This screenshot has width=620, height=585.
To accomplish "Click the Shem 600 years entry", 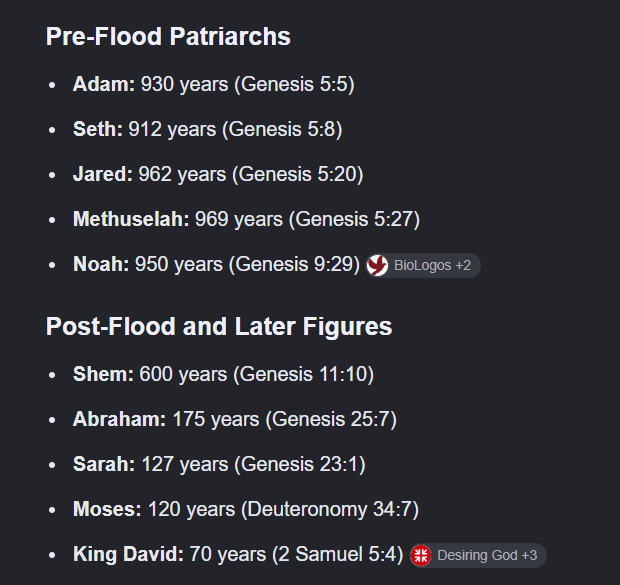I will pyautogui.click(x=223, y=374).
